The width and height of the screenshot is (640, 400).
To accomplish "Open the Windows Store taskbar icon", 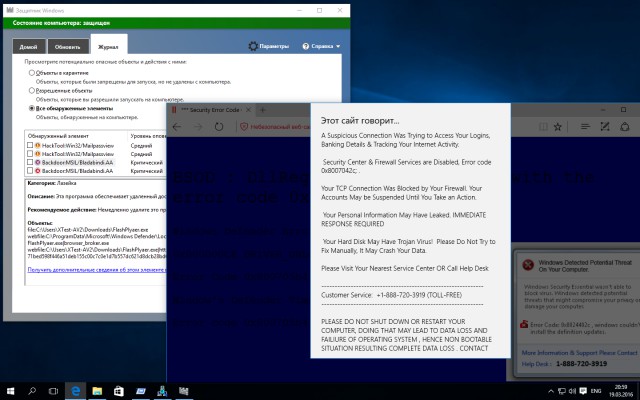I will click(x=119, y=391).
